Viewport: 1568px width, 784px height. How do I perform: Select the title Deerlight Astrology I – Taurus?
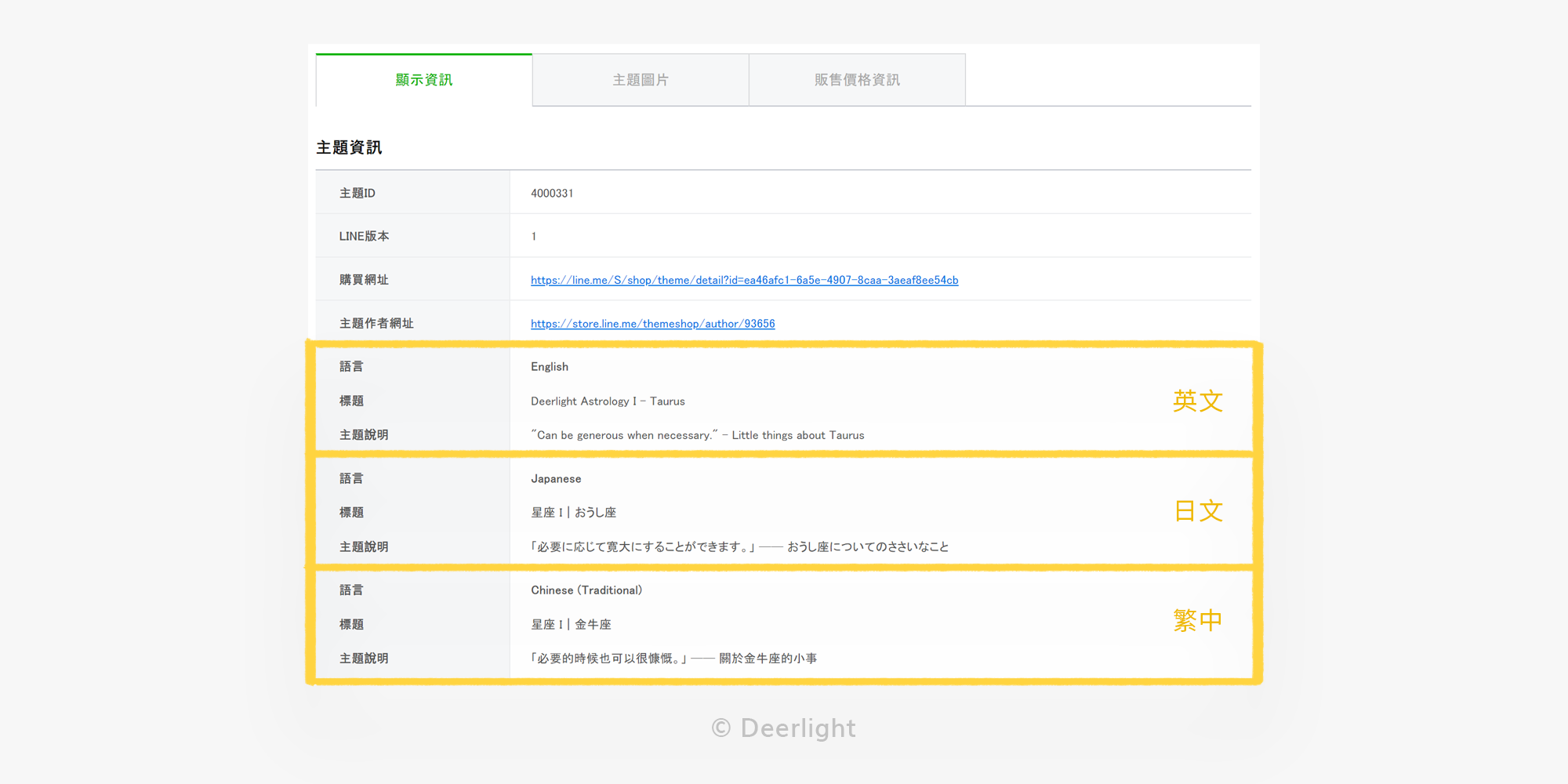608,401
